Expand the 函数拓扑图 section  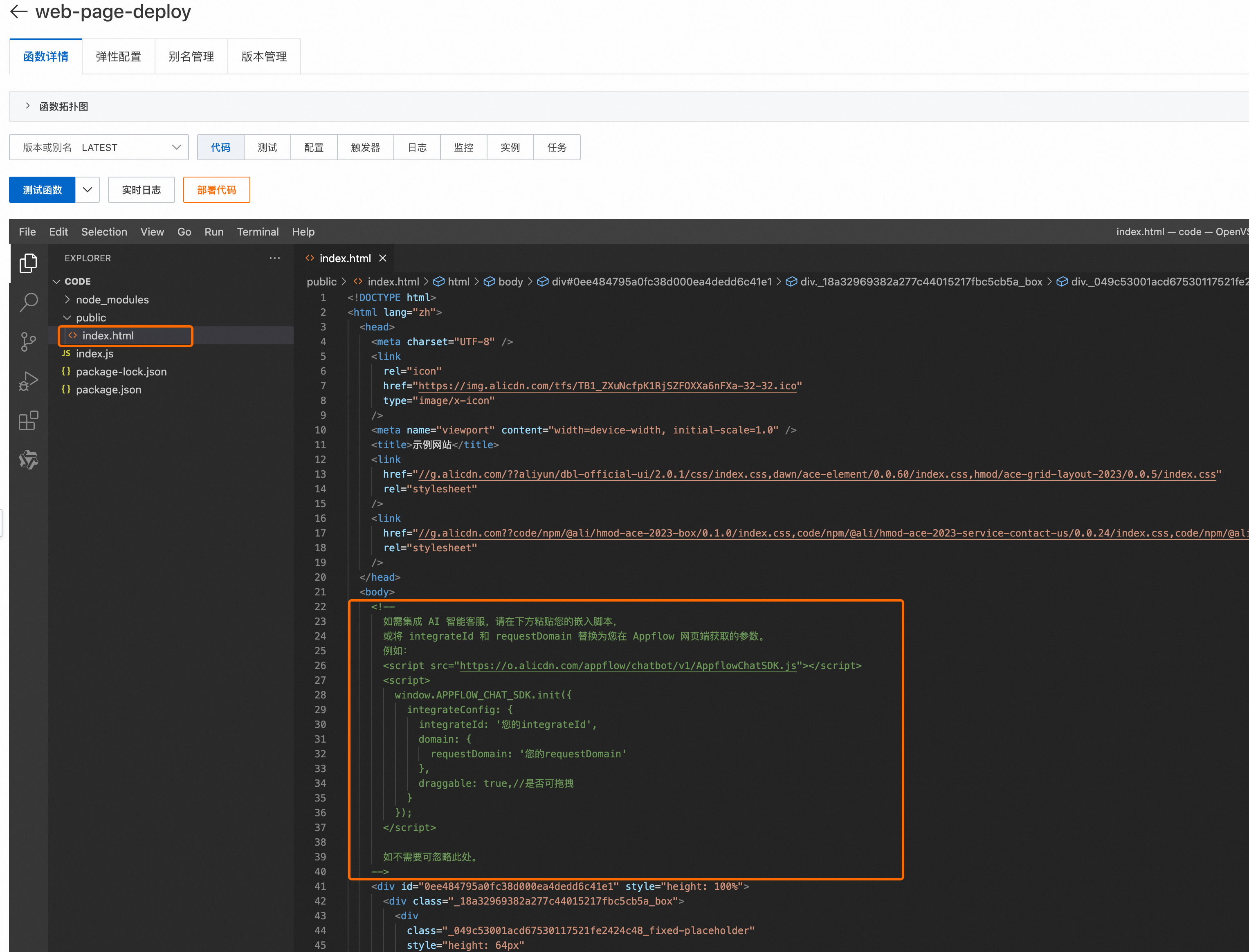tap(28, 106)
